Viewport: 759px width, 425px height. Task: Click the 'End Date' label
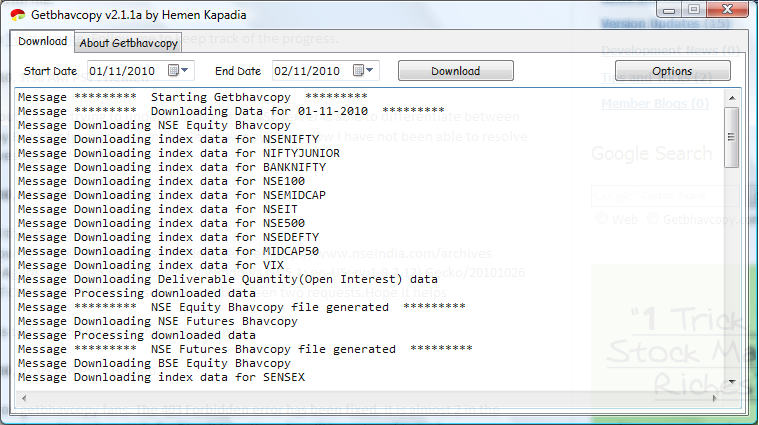(x=238, y=71)
